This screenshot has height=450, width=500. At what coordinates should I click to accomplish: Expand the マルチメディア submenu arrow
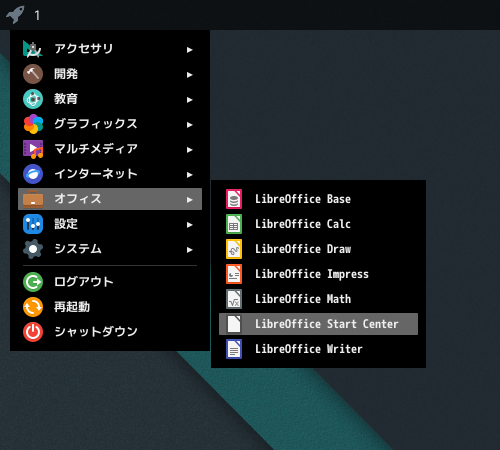pyautogui.click(x=190, y=150)
